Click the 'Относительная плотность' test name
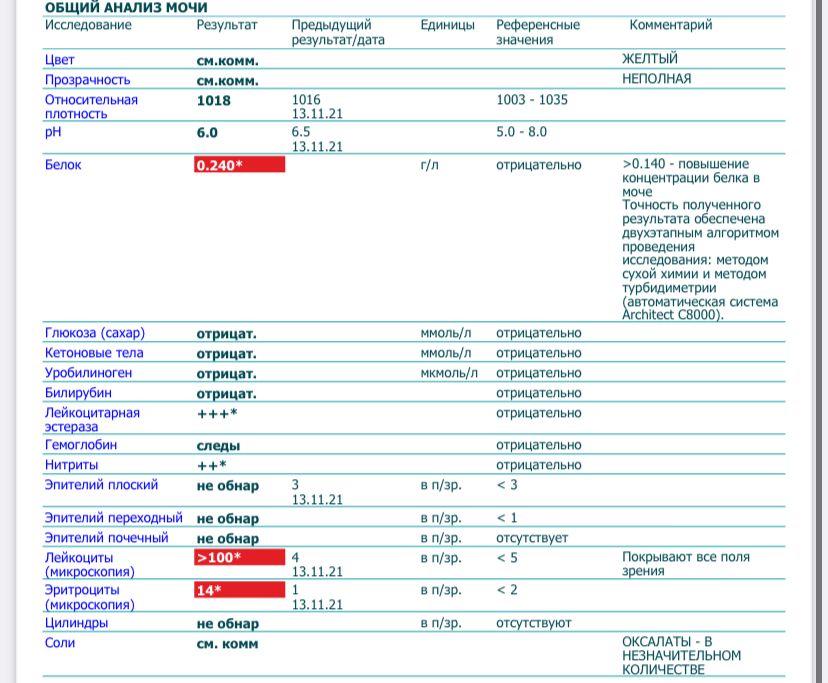This screenshot has height=683, width=828. [91, 107]
